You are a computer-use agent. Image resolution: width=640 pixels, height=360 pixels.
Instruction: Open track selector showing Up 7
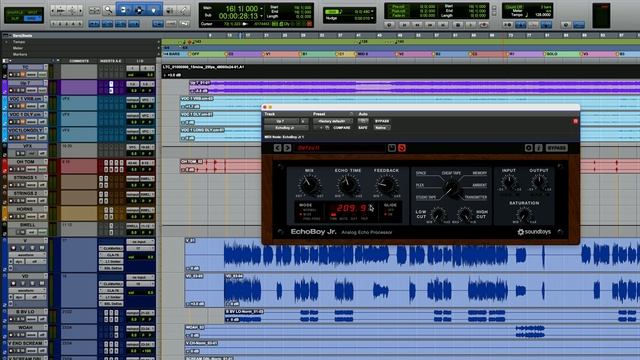tap(282, 121)
